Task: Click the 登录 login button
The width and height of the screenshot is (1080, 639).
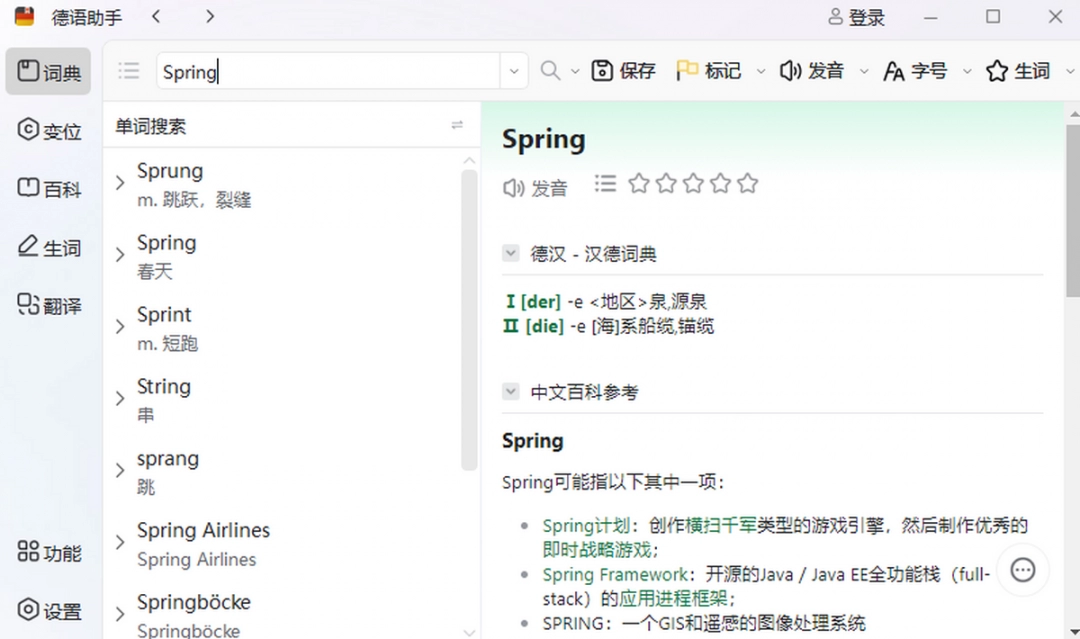Action: (855, 16)
